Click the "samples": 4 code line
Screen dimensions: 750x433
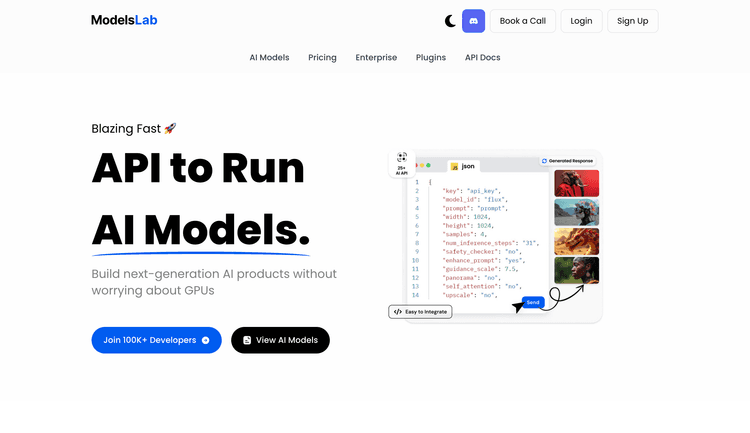pyautogui.click(x=464, y=234)
